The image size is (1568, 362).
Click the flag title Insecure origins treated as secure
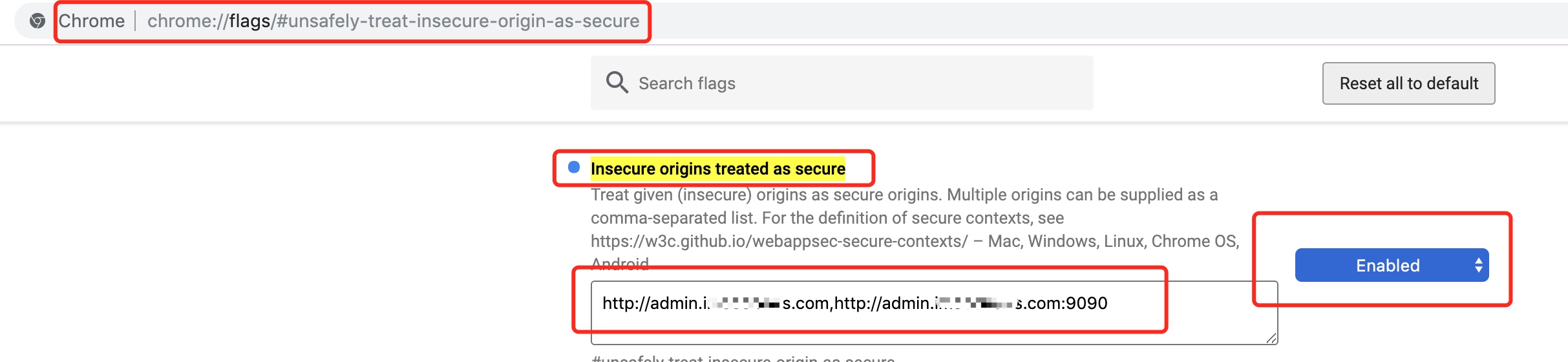(x=717, y=169)
